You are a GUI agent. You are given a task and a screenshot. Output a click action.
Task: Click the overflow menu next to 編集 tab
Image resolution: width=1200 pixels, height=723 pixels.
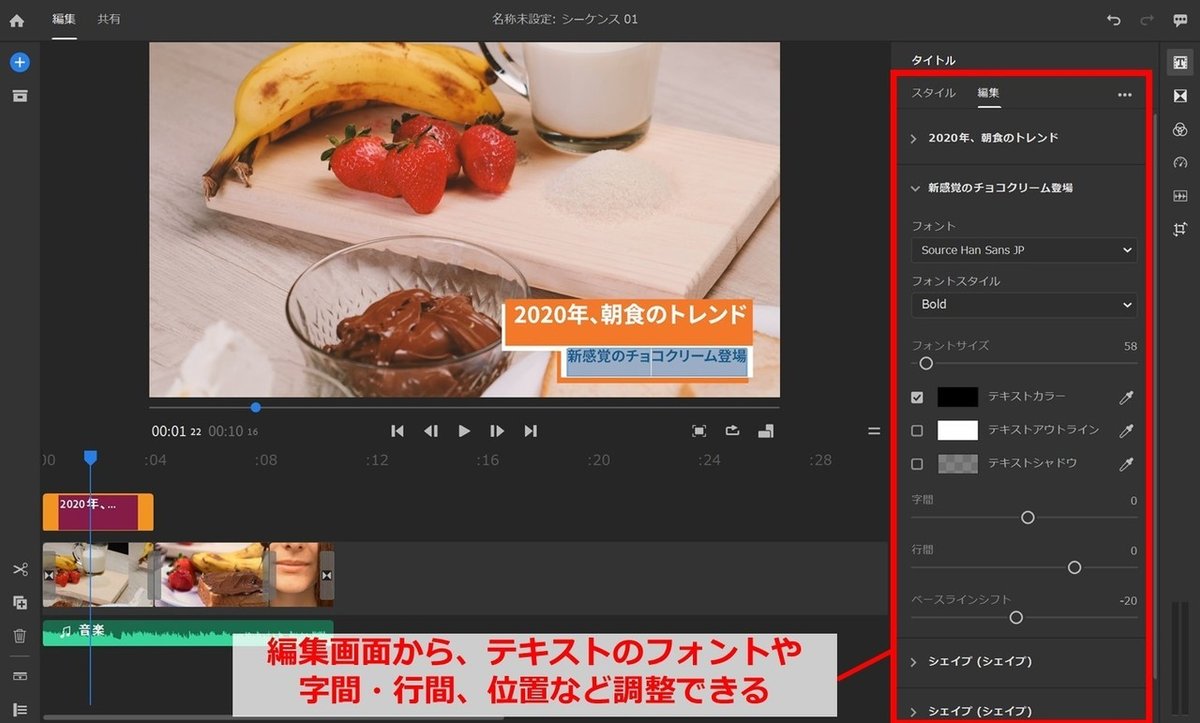click(x=1125, y=93)
